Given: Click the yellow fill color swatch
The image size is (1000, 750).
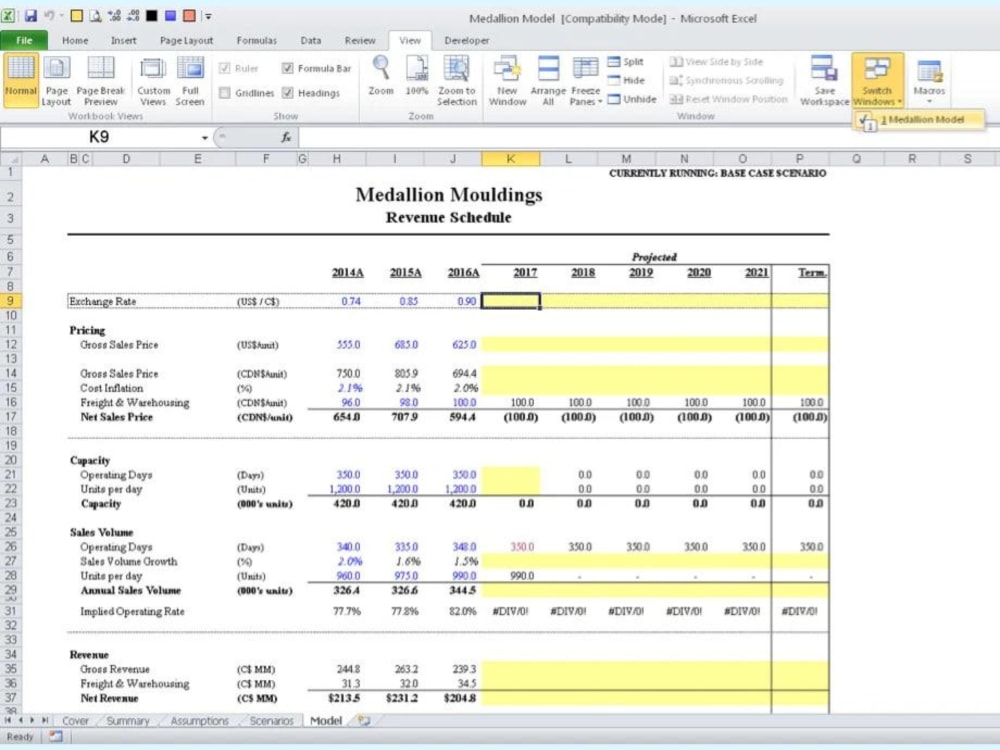Looking at the screenshot, I should 76,15.
